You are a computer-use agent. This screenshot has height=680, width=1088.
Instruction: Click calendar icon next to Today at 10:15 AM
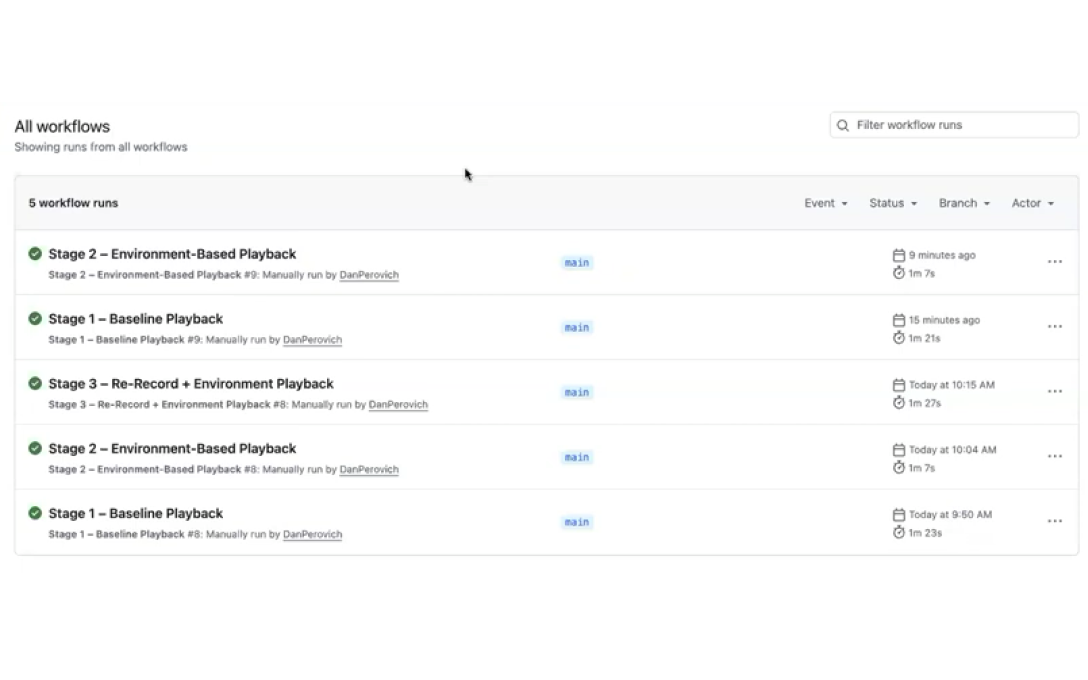click(899, 384)
